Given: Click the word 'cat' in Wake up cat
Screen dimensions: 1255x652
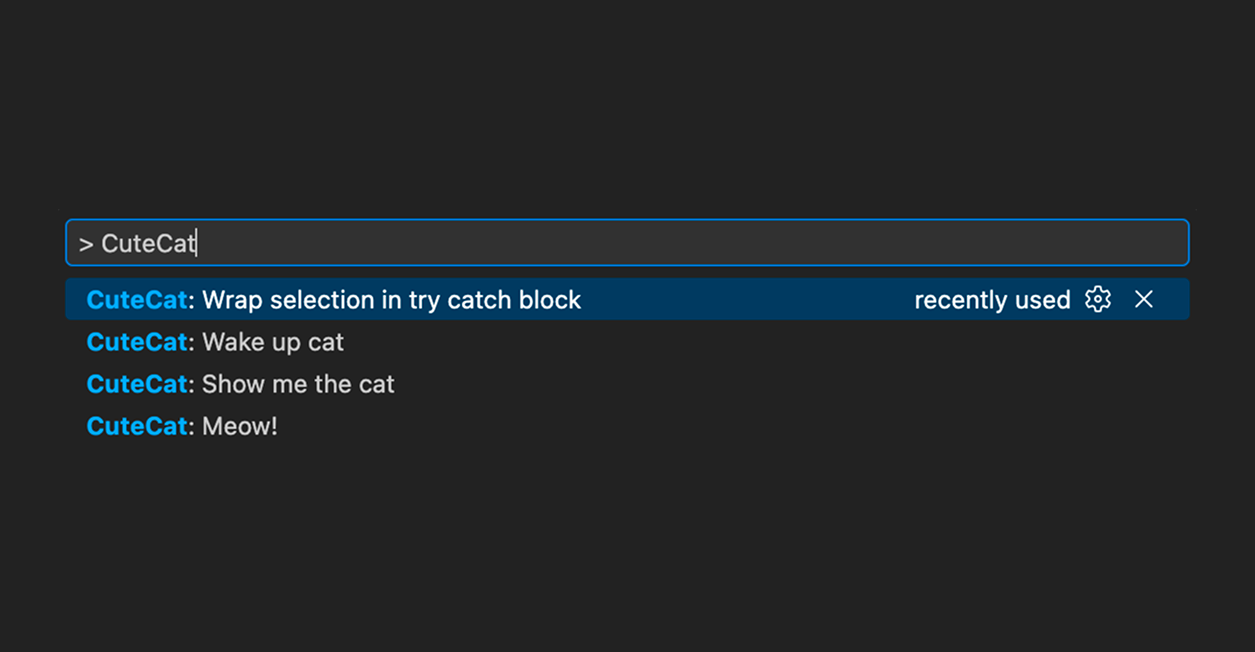Looking at the screenshot, I should (x=326, y=342).
